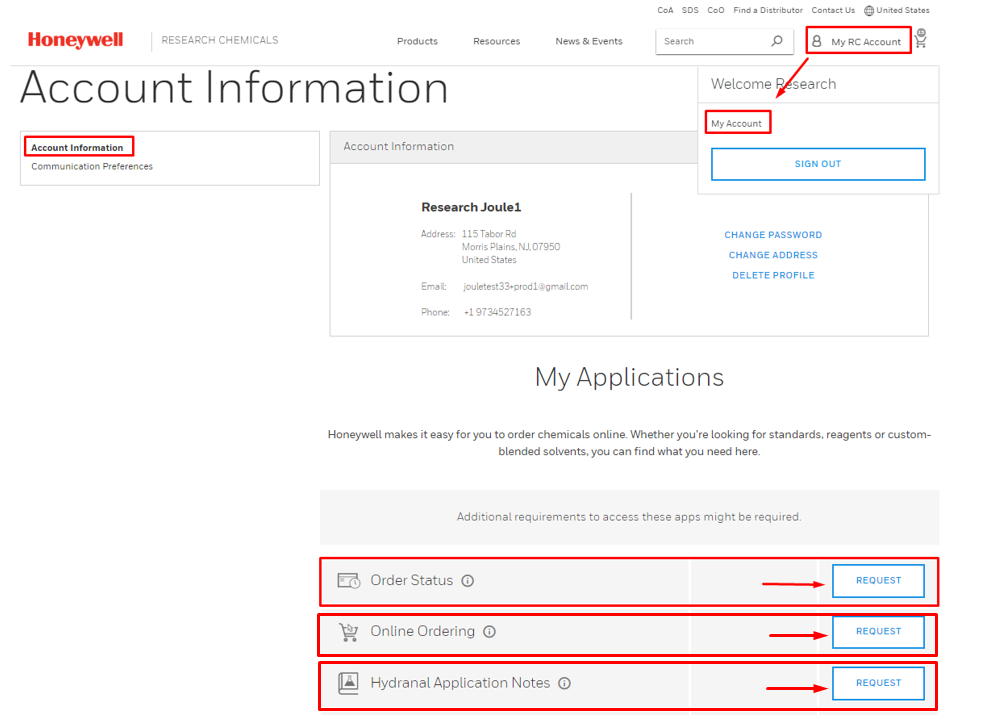Expand the Products menu
This screenshot has height=720, width=992.
[417, 41]
